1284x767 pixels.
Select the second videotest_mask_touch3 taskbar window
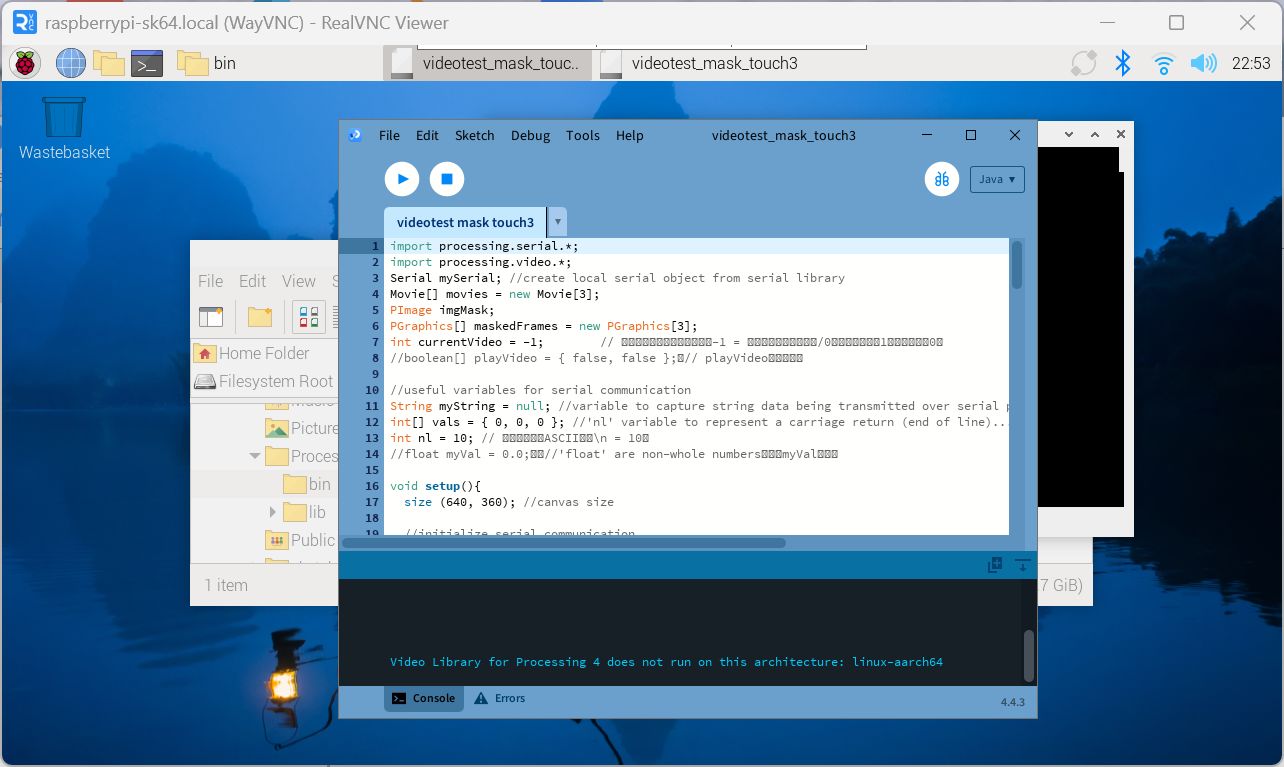pyautogui.click(x=700, y=63)
